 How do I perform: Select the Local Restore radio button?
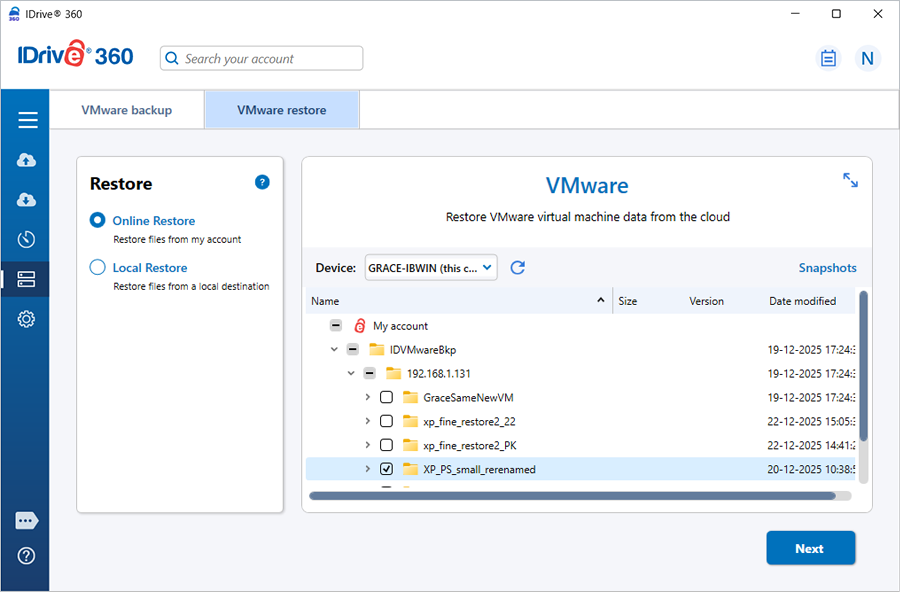point(98,268)
